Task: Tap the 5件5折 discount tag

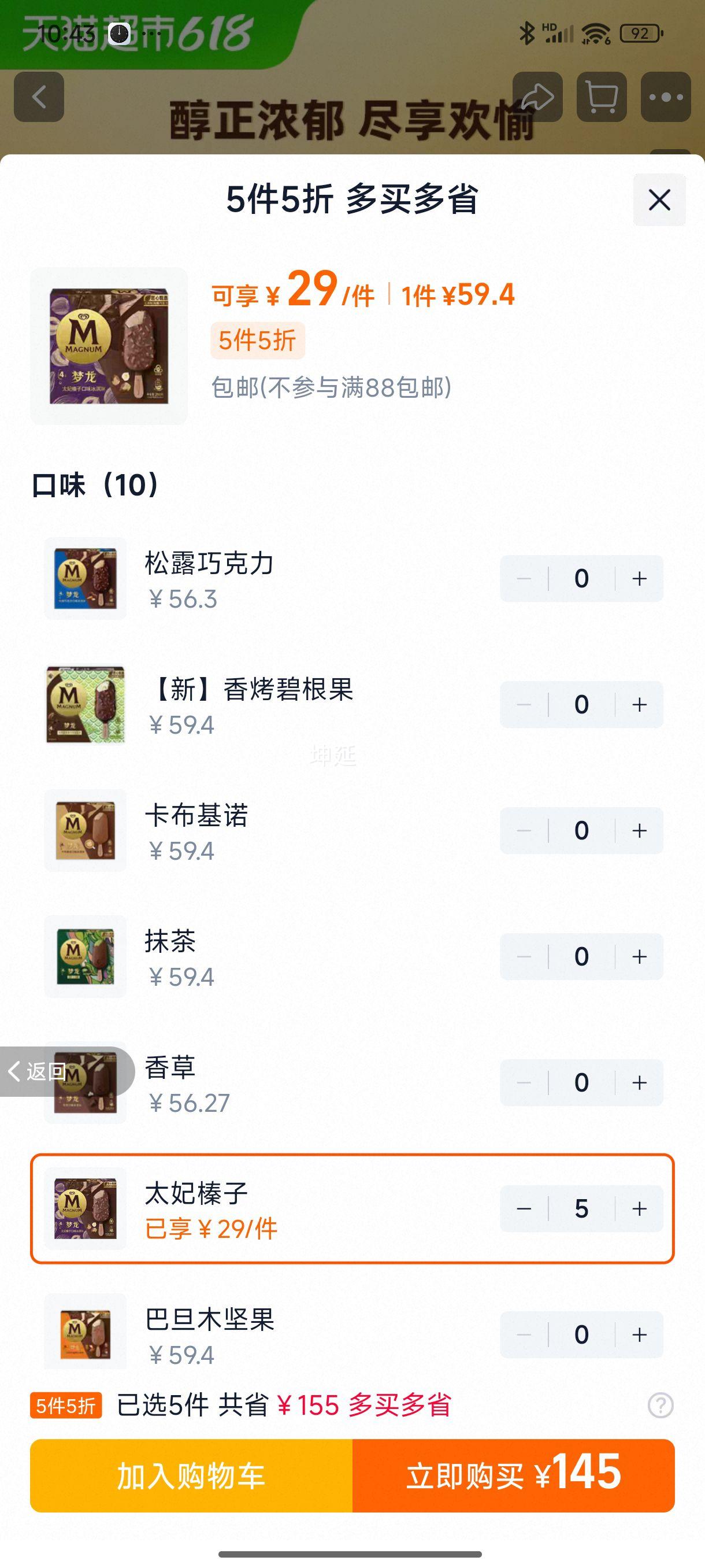Action: [257, 341]
